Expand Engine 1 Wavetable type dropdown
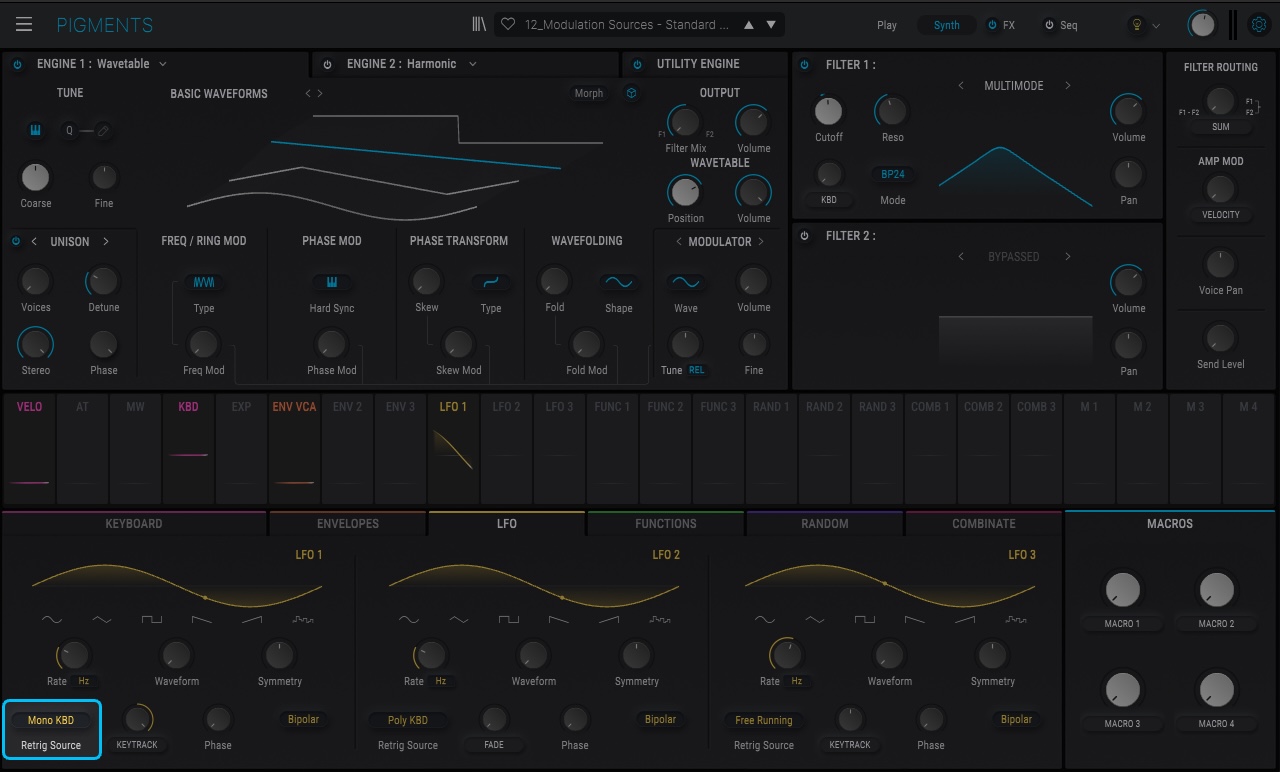The height and width of the screenshot is (772, 1280). pos(163,64)
